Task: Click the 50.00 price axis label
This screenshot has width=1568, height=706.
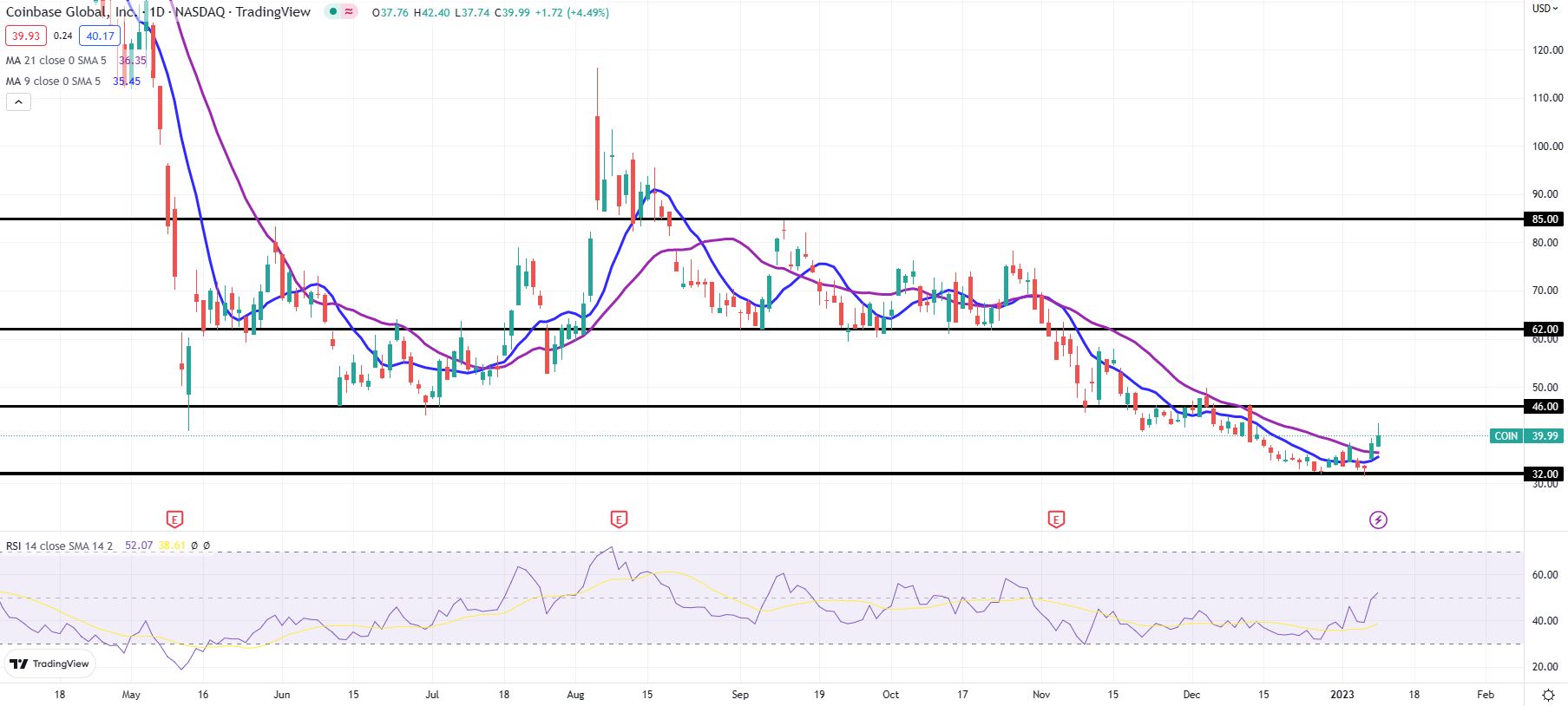Action: [x=1545, y=388]
